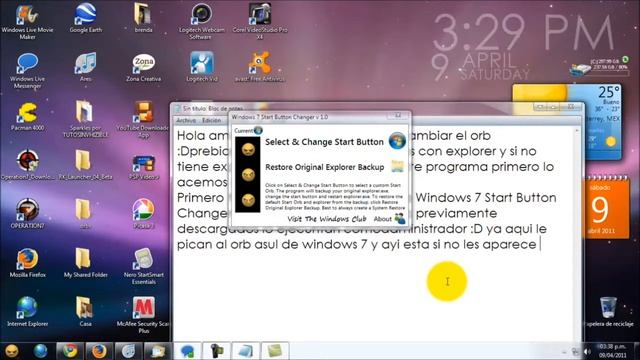Open Internet Explorer desktop icon
Viewport: 640px width, 360px height.
[x=27, y=312]
